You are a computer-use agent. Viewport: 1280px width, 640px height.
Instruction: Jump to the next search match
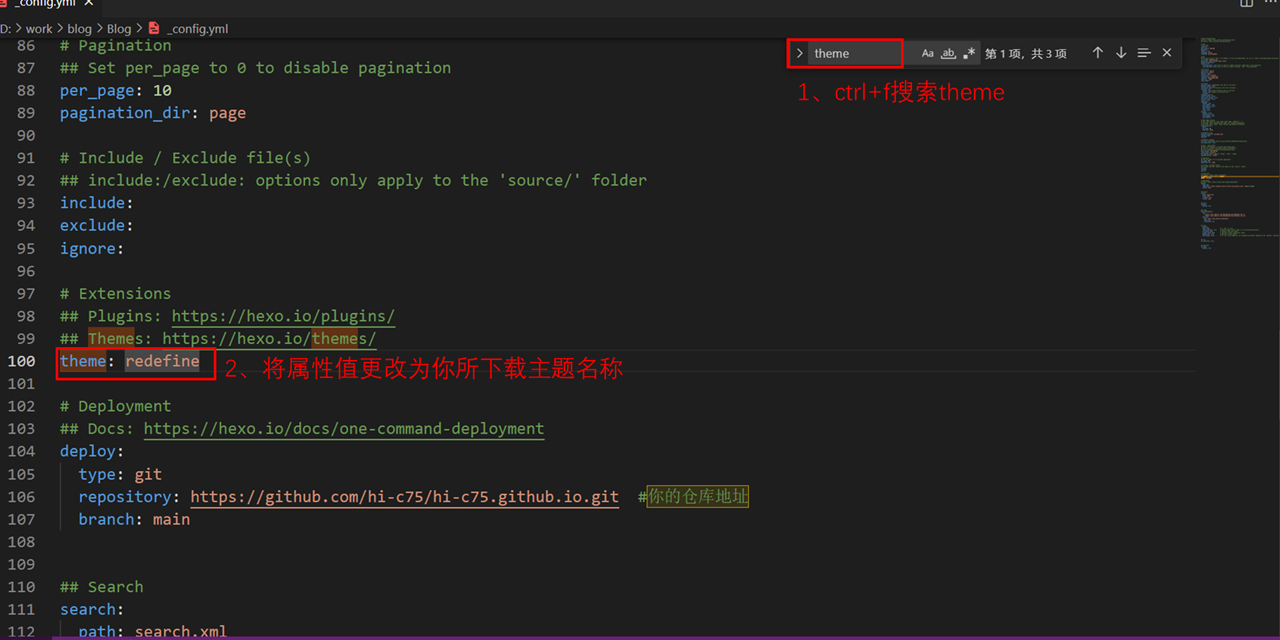pos(1120,53)
